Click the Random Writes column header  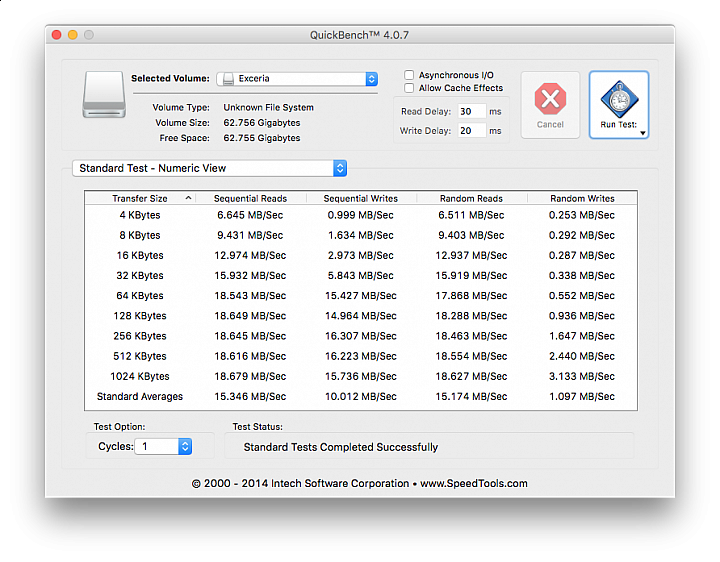point(582,198)
